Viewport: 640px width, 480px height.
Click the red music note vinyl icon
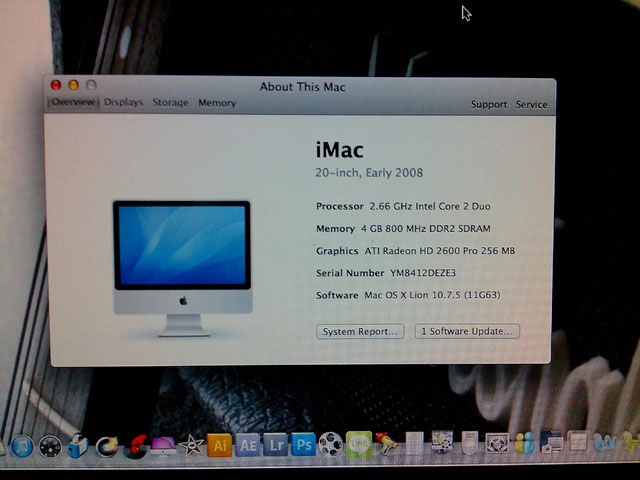tap(136, 447)
